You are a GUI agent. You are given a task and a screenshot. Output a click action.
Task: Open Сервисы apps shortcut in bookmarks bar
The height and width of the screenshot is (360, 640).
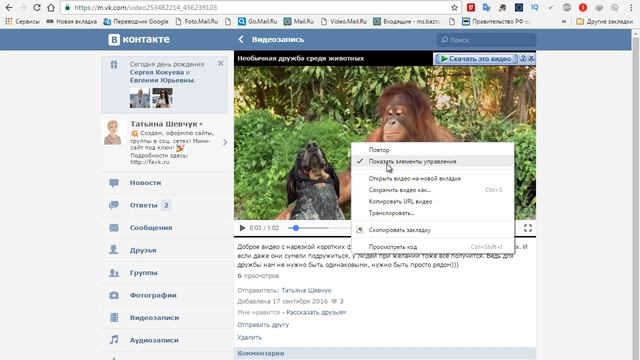(x=22, y=21)
